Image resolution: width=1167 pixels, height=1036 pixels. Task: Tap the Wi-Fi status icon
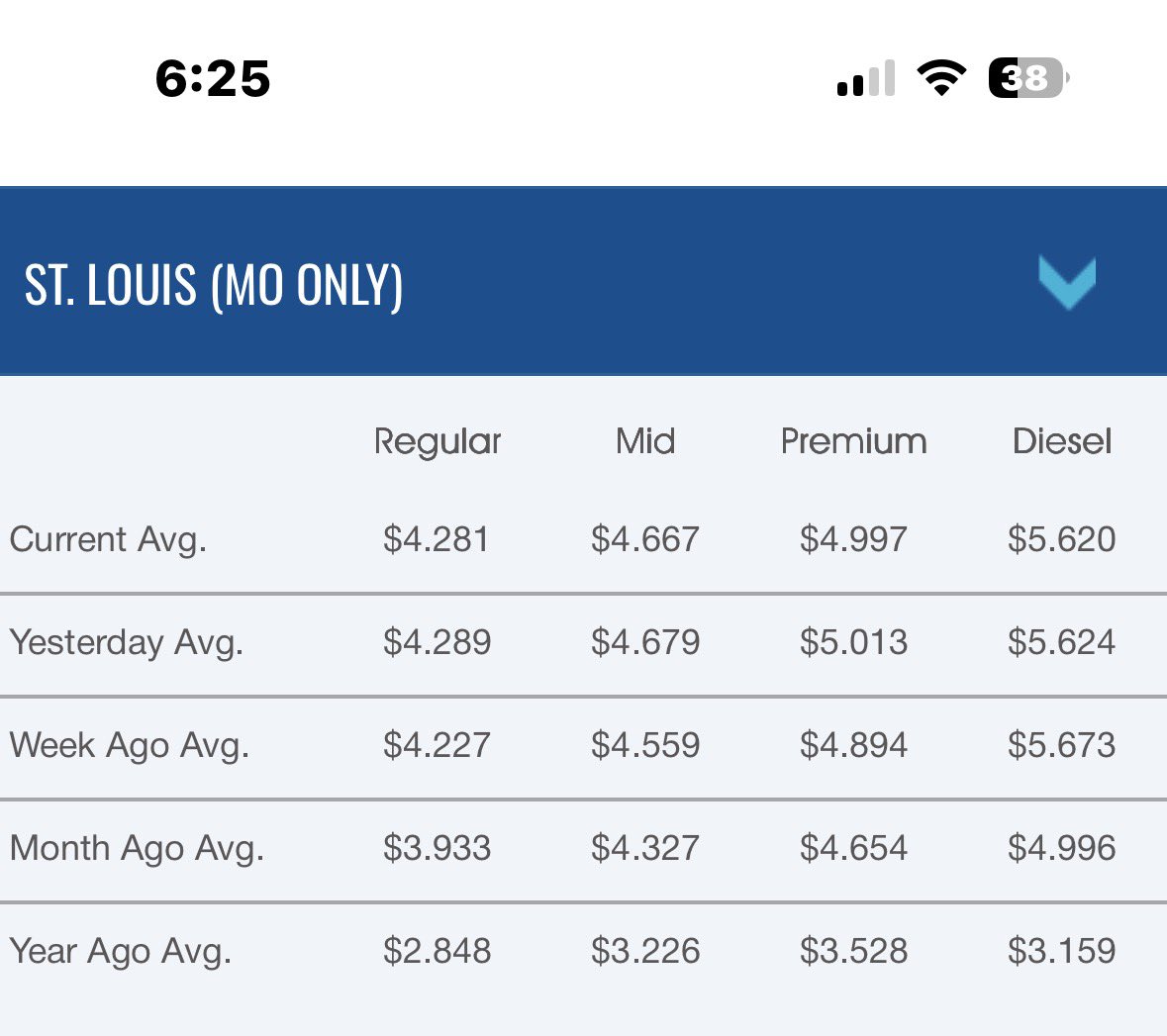941,77
